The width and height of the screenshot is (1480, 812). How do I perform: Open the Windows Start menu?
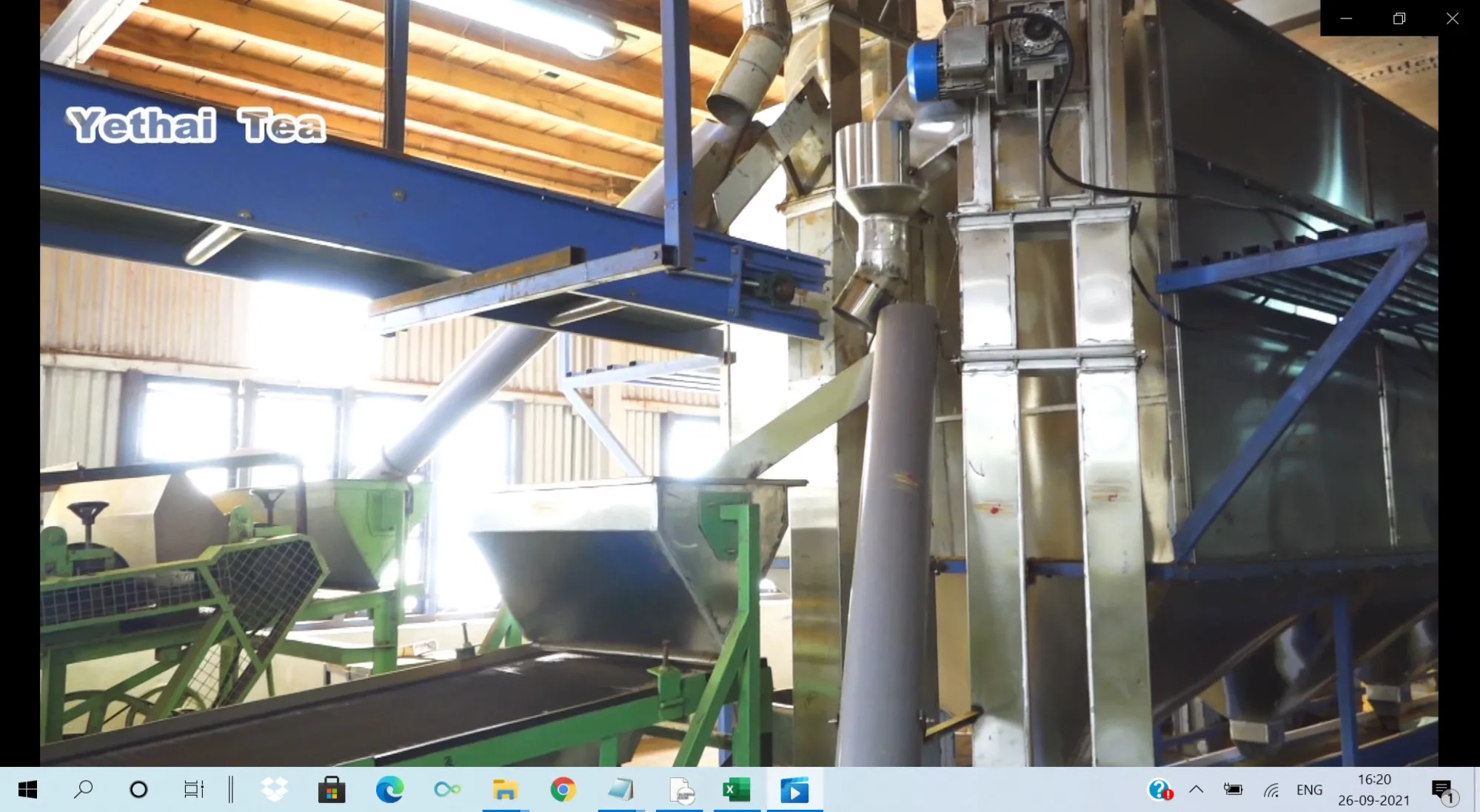(27, 790)
